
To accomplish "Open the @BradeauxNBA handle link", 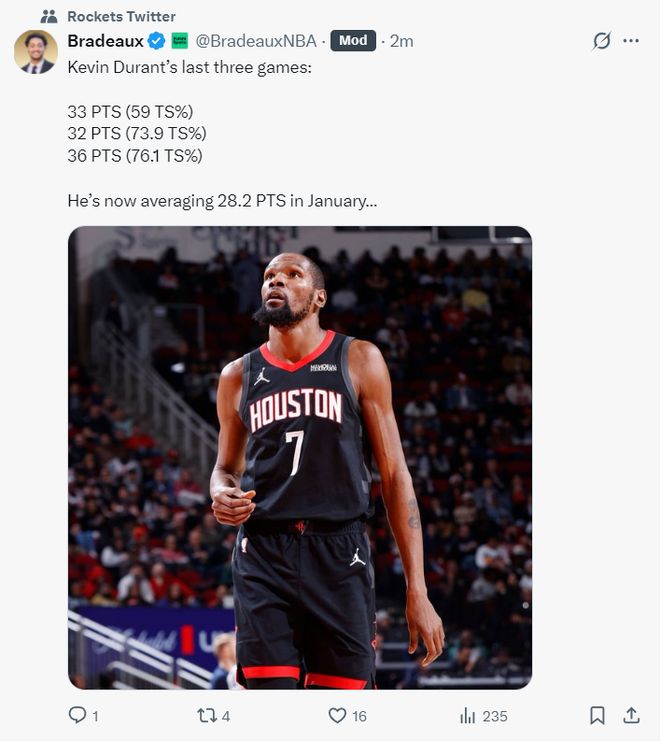I will click(256, 41).
